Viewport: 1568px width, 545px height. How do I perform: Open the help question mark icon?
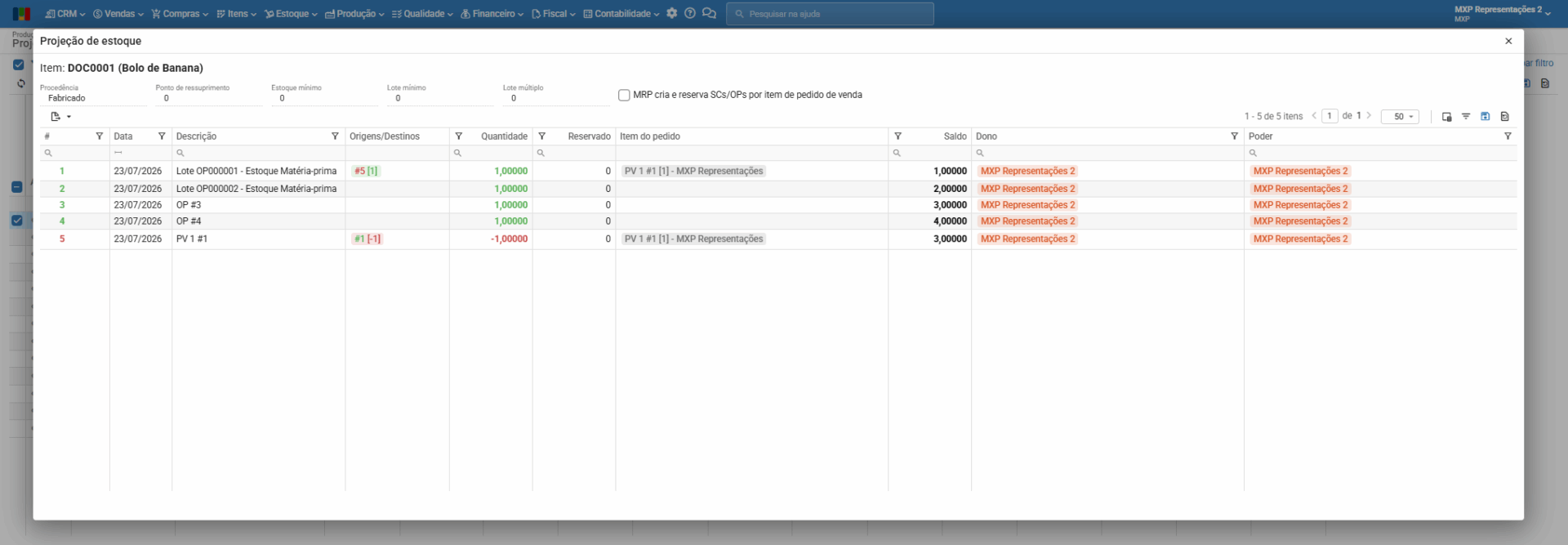click(x=690, y=13)
